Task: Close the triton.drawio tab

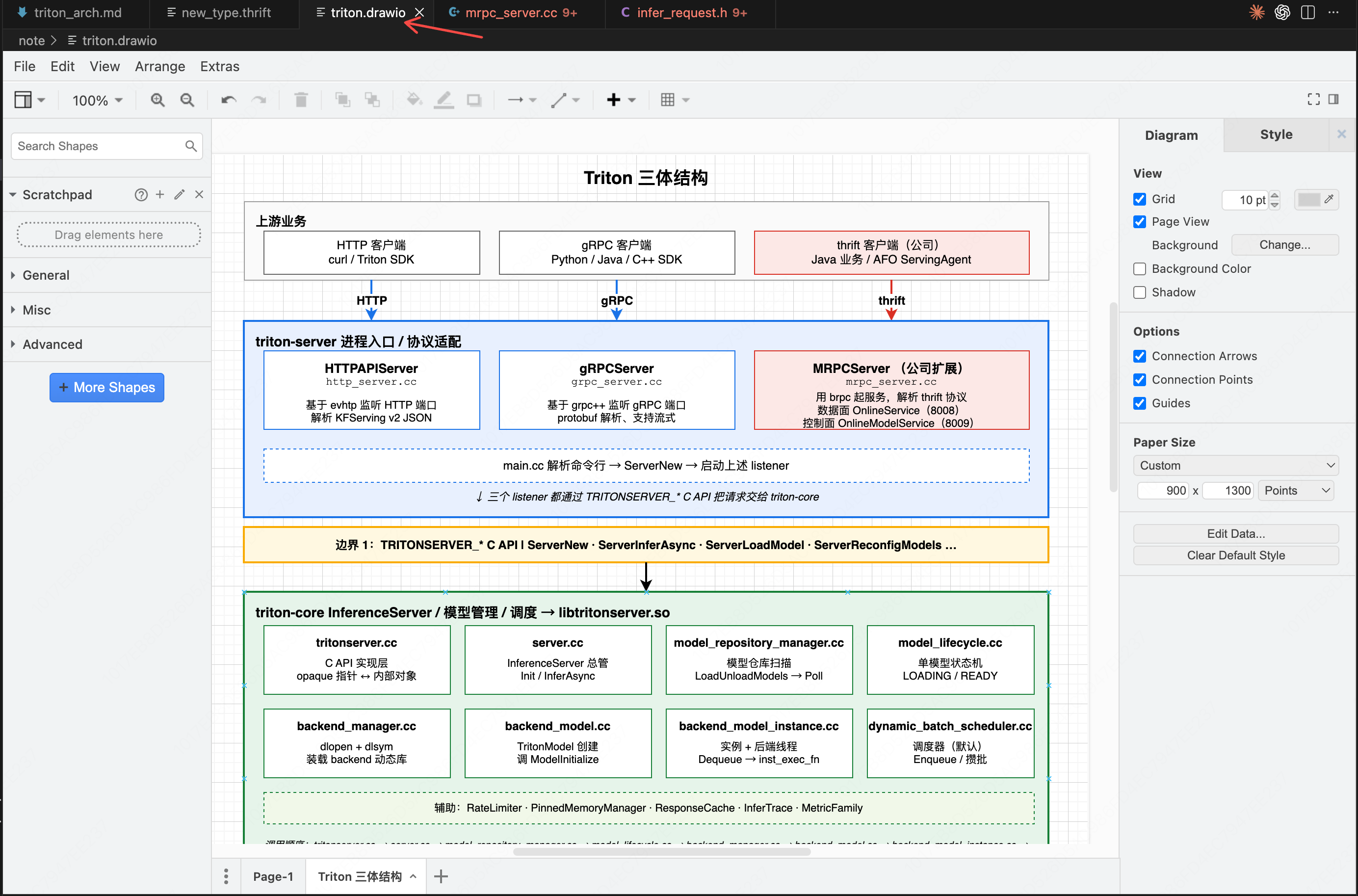Action: pyautogui.click(x=419, y=13)
